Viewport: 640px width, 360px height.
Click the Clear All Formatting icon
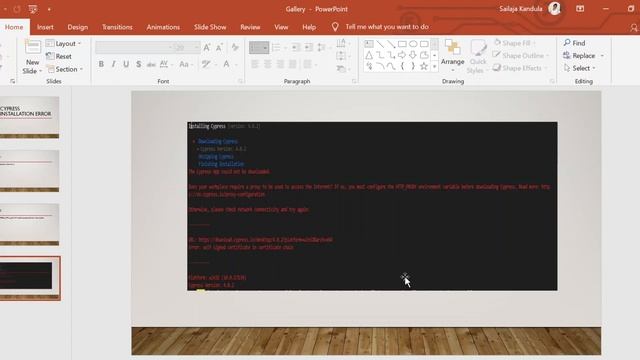235,47
